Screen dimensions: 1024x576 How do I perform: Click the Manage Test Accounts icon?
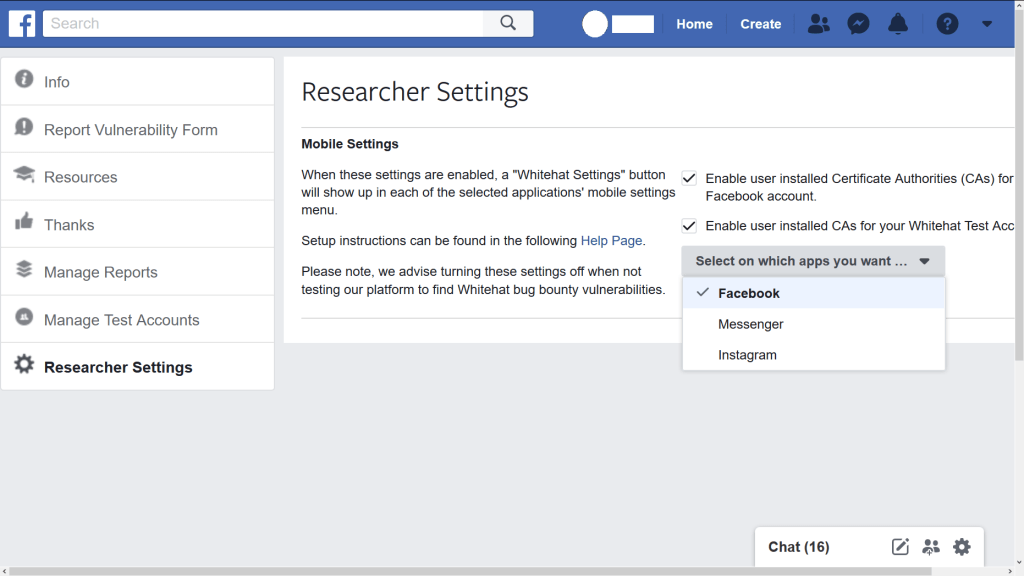pos(24,317)
